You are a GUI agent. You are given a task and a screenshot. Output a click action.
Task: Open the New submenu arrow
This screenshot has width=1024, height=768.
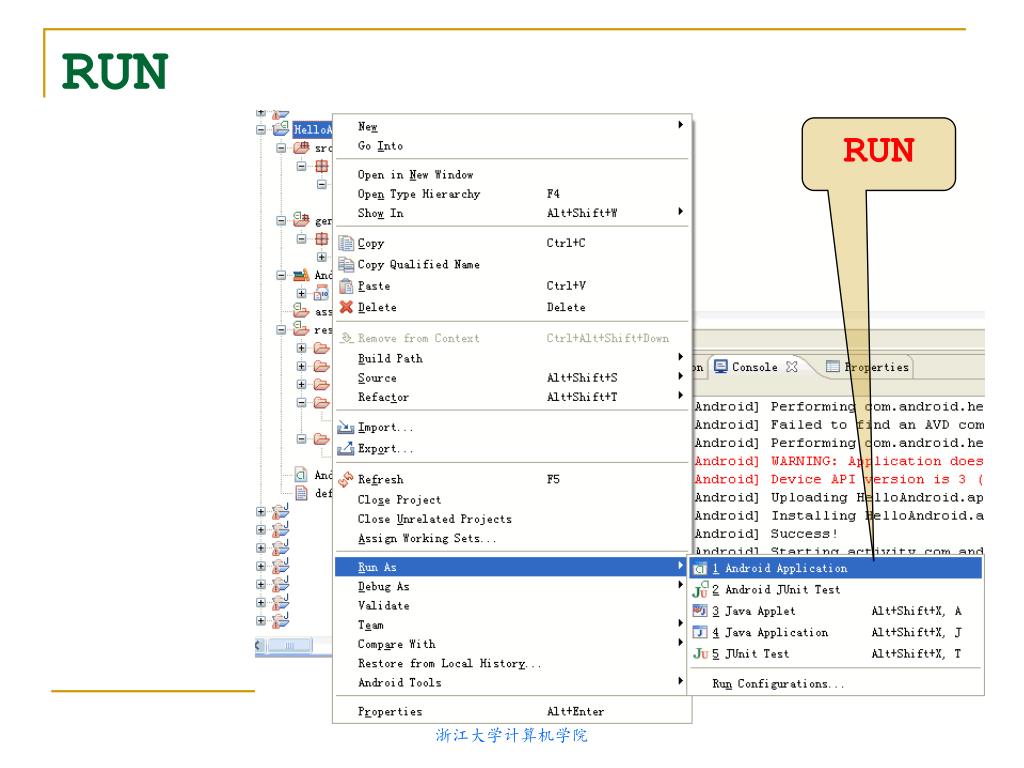point(680,125)
